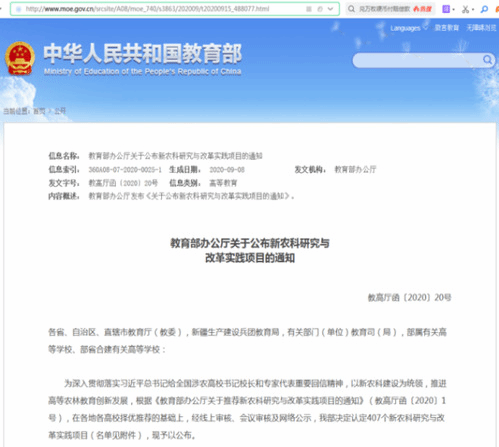This screenshot has width=499, height=447.
Task: Click the site search input box
Action: point(417,60)
